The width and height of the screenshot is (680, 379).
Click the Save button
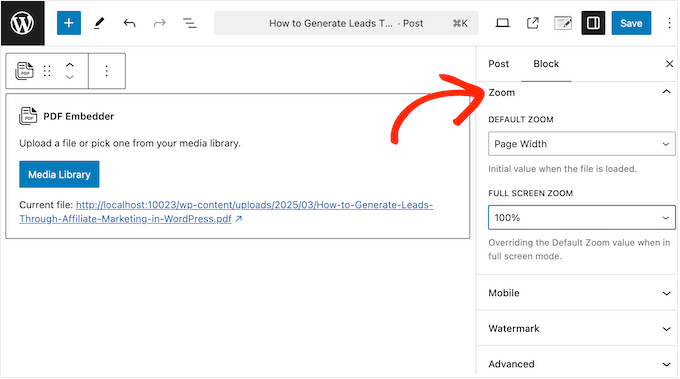[631, 23]
